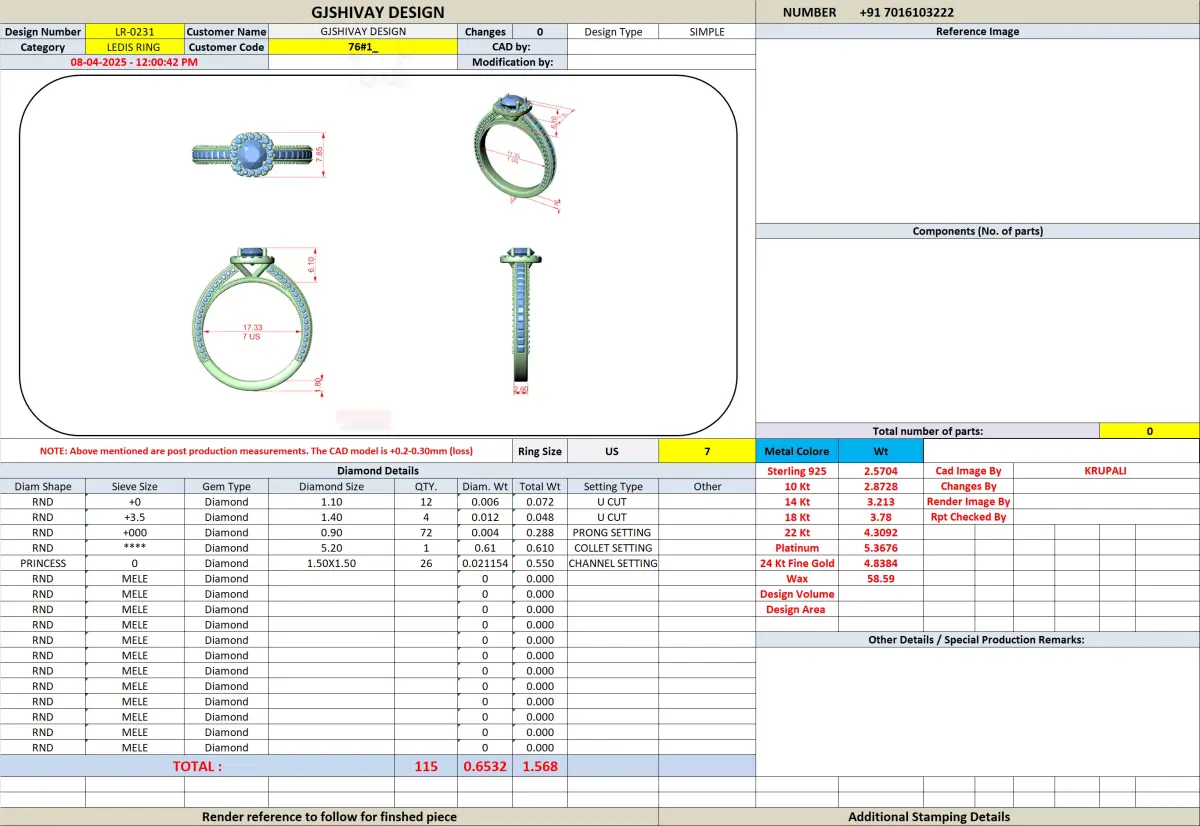Click the Design Volume label
The width and height of the screenshot is (1200, 826).
coord(796,594)
